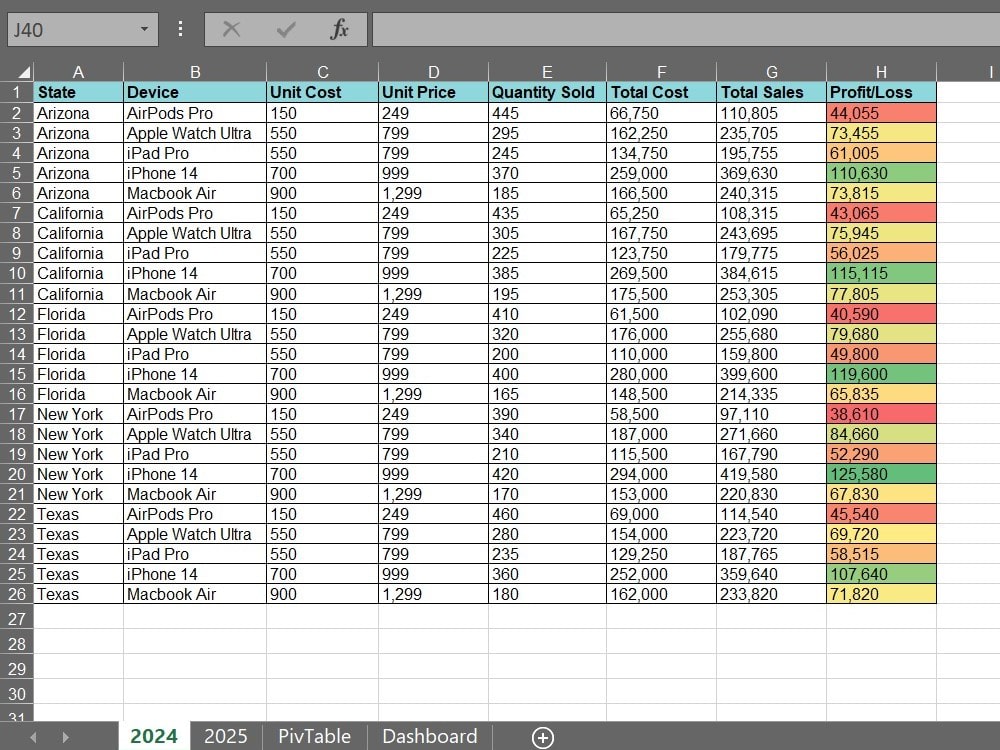The image size is (1000, 750).
Task: Click the Cancel X icon in formula bar
Action: [x=232, y=29]
